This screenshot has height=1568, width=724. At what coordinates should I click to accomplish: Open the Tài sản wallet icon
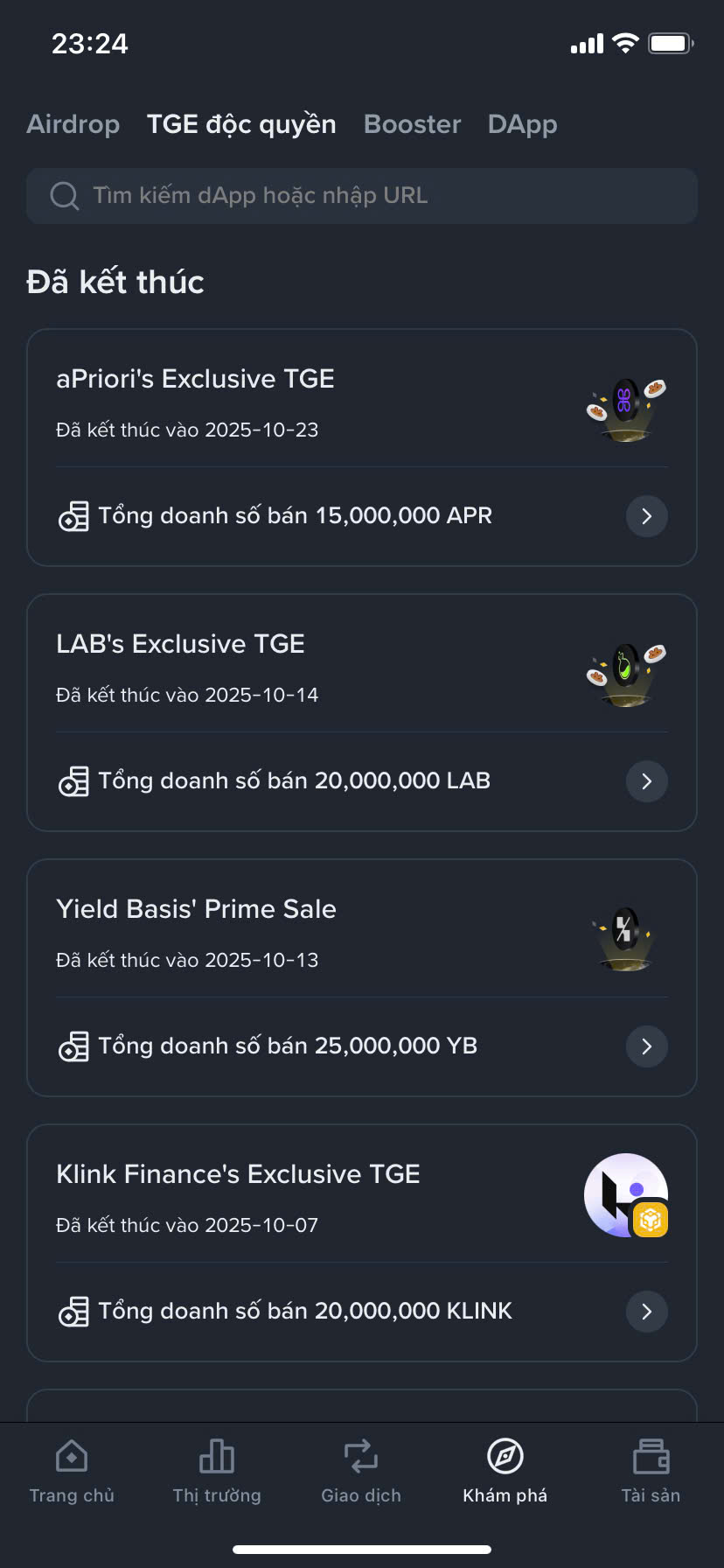[x=651, y=1457]
